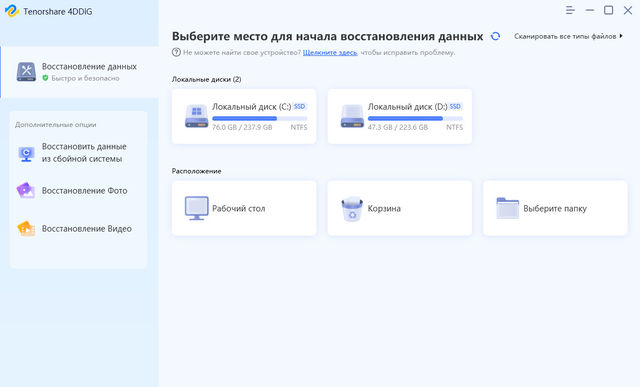This screenshot has height=387, width=640.
Task: Open the hamburger menu in title bar
Action: [x=570, y=10]
